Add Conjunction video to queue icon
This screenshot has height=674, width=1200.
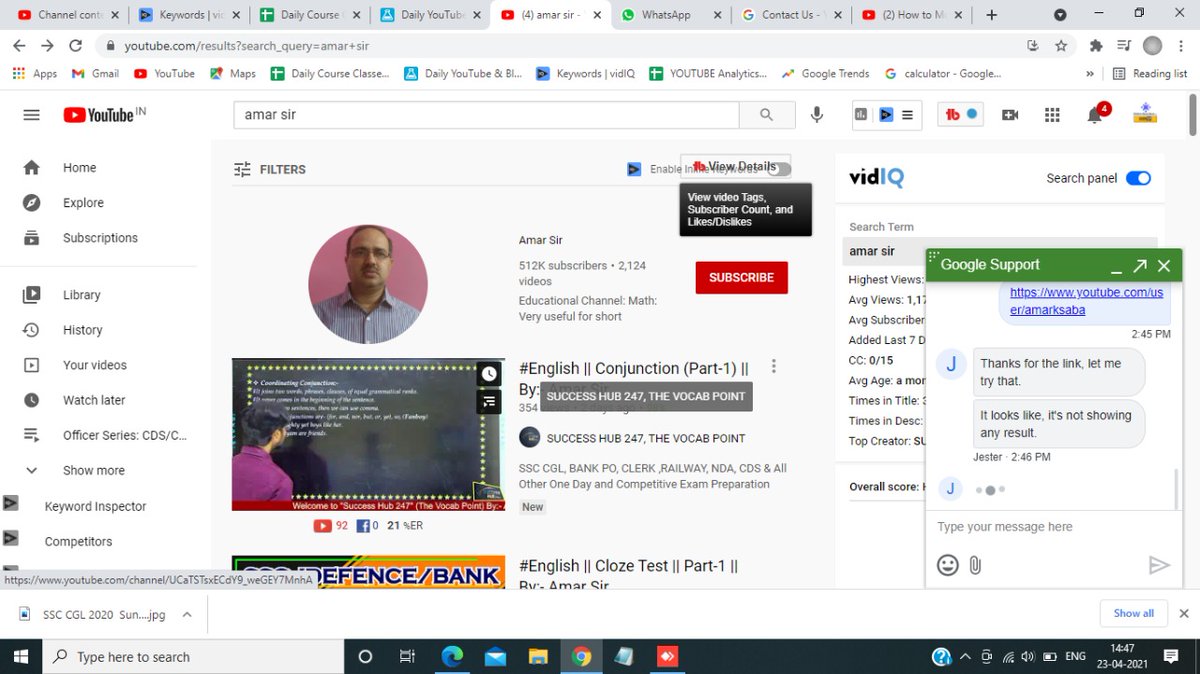(488, 402)
